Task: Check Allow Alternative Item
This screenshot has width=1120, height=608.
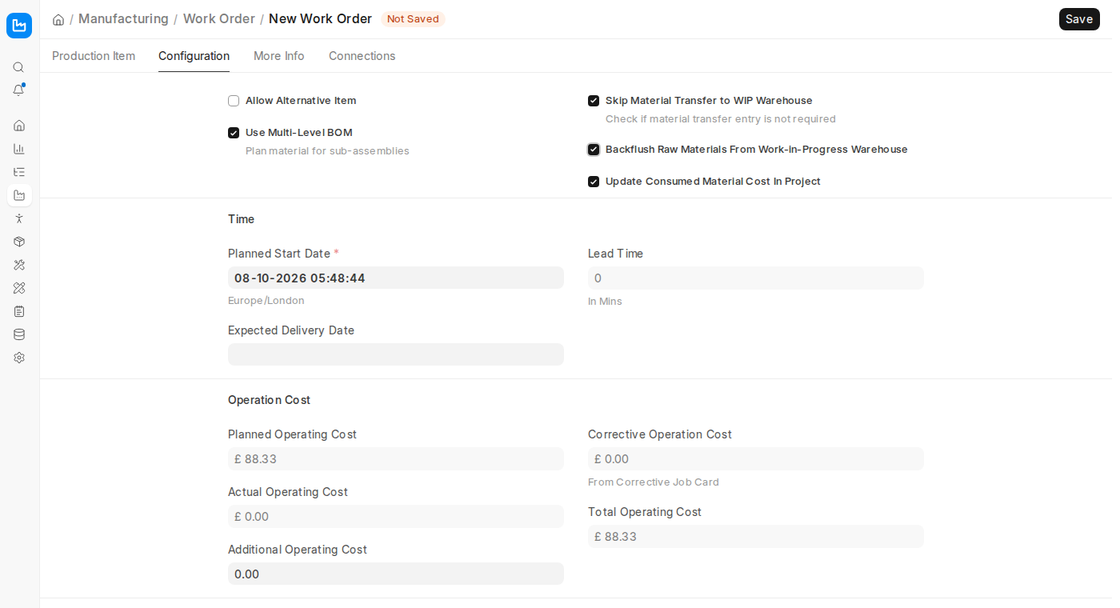Action: pos(234,101)
